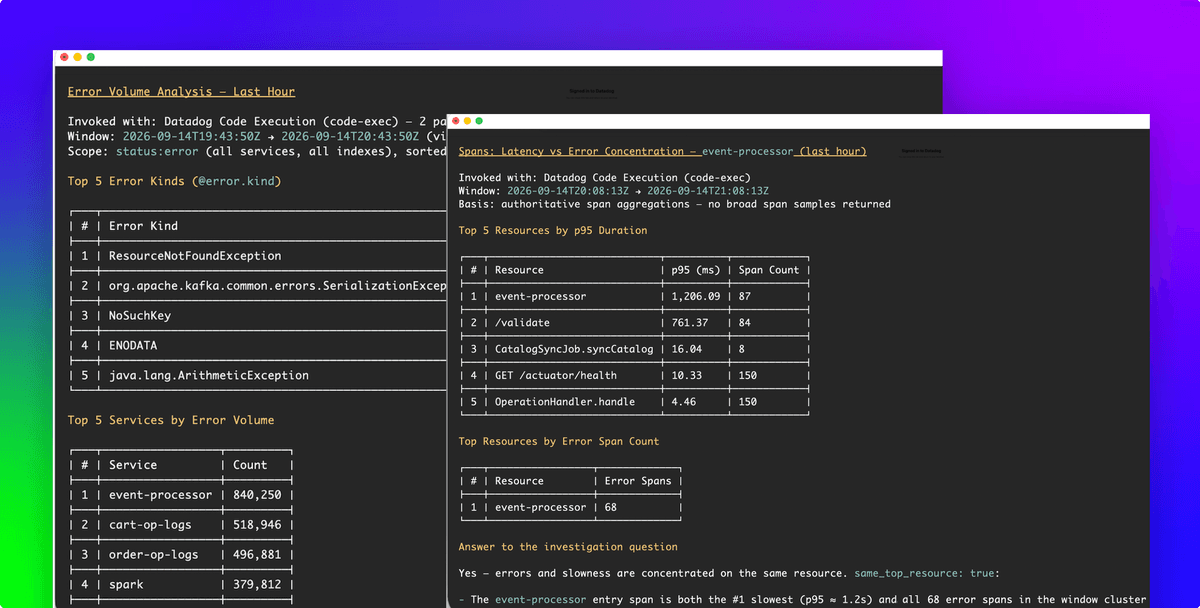Select the /validate resource row
1200x608 pixels.
click(634, 323)
